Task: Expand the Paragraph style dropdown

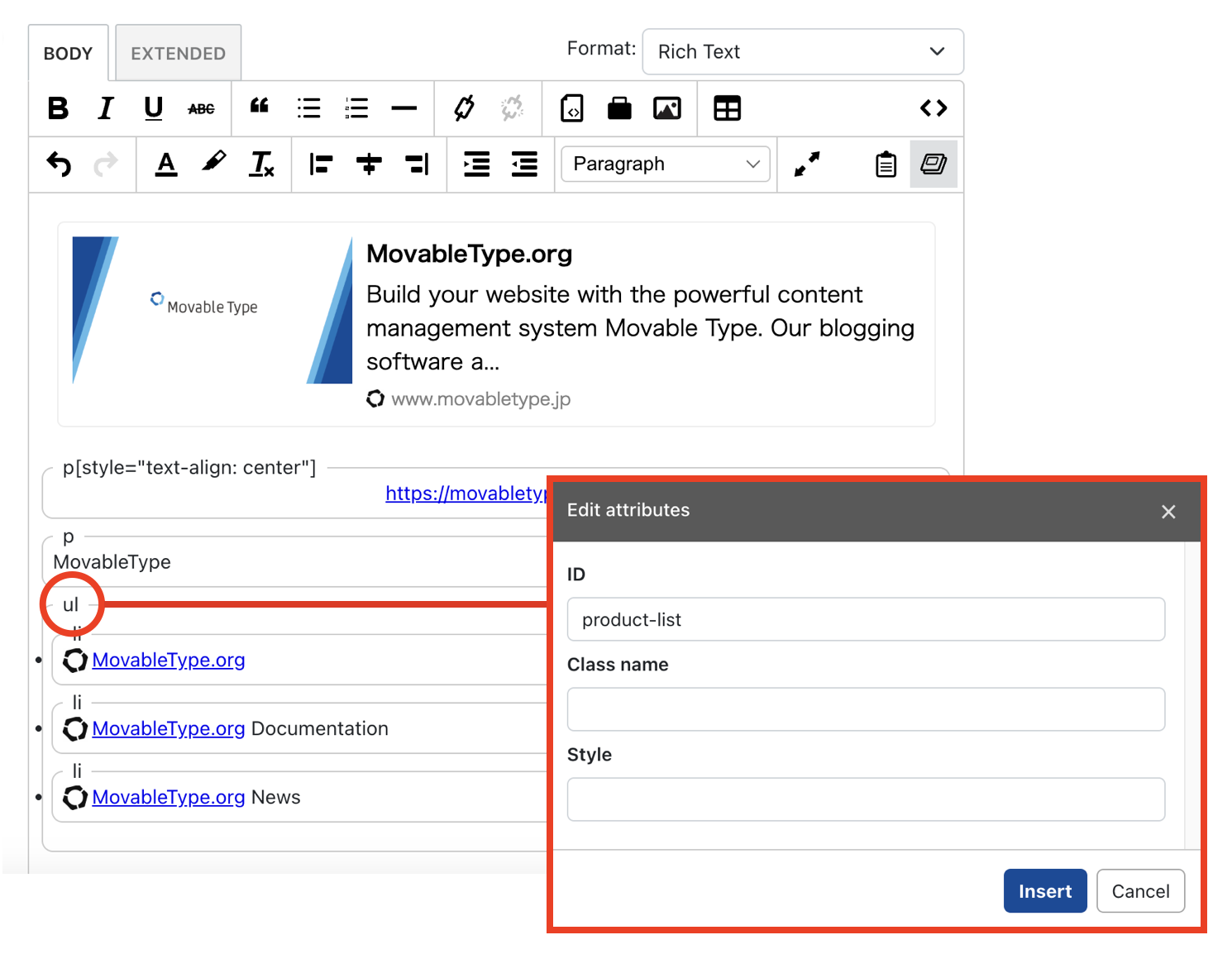Action: pos(666,165)
